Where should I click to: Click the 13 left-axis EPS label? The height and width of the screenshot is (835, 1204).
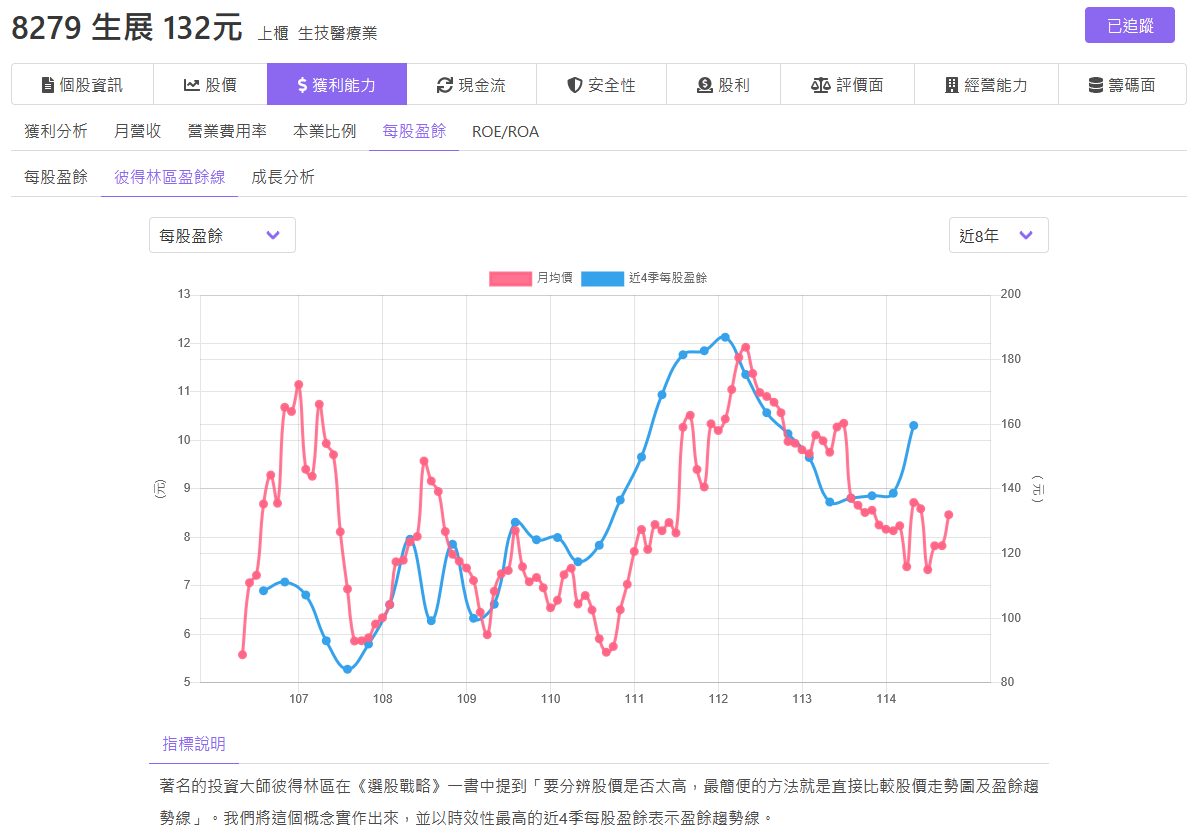183,294
